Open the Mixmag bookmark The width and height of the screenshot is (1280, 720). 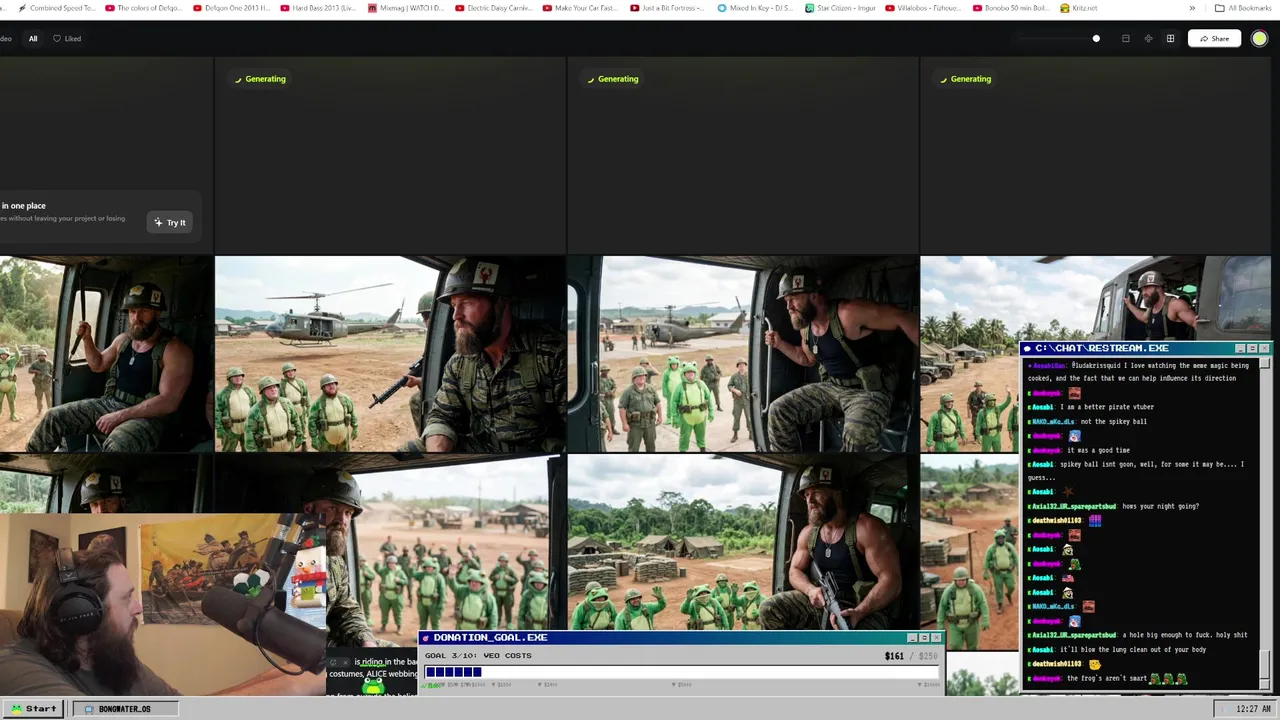click(x=406, y=8)
